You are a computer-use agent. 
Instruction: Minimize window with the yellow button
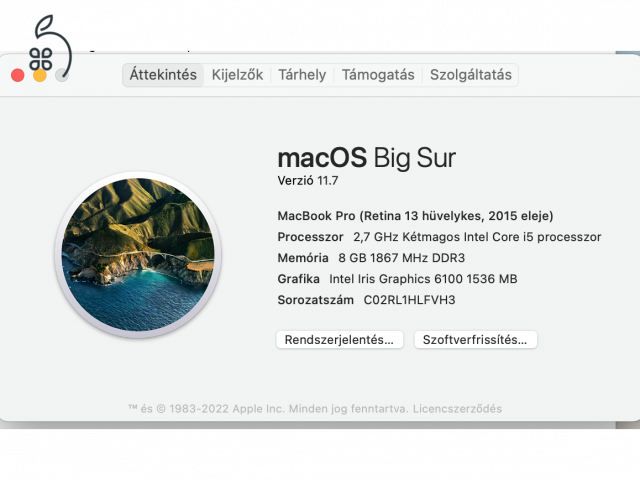click(x=40, y=75)
